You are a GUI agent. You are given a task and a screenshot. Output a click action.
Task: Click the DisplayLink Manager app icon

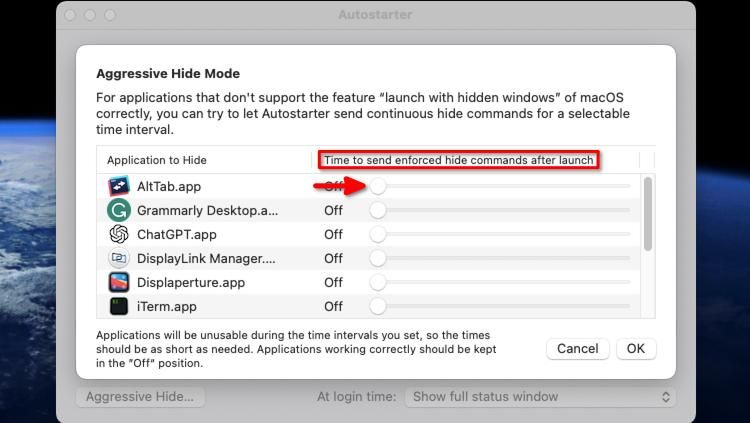click(119, 258)
